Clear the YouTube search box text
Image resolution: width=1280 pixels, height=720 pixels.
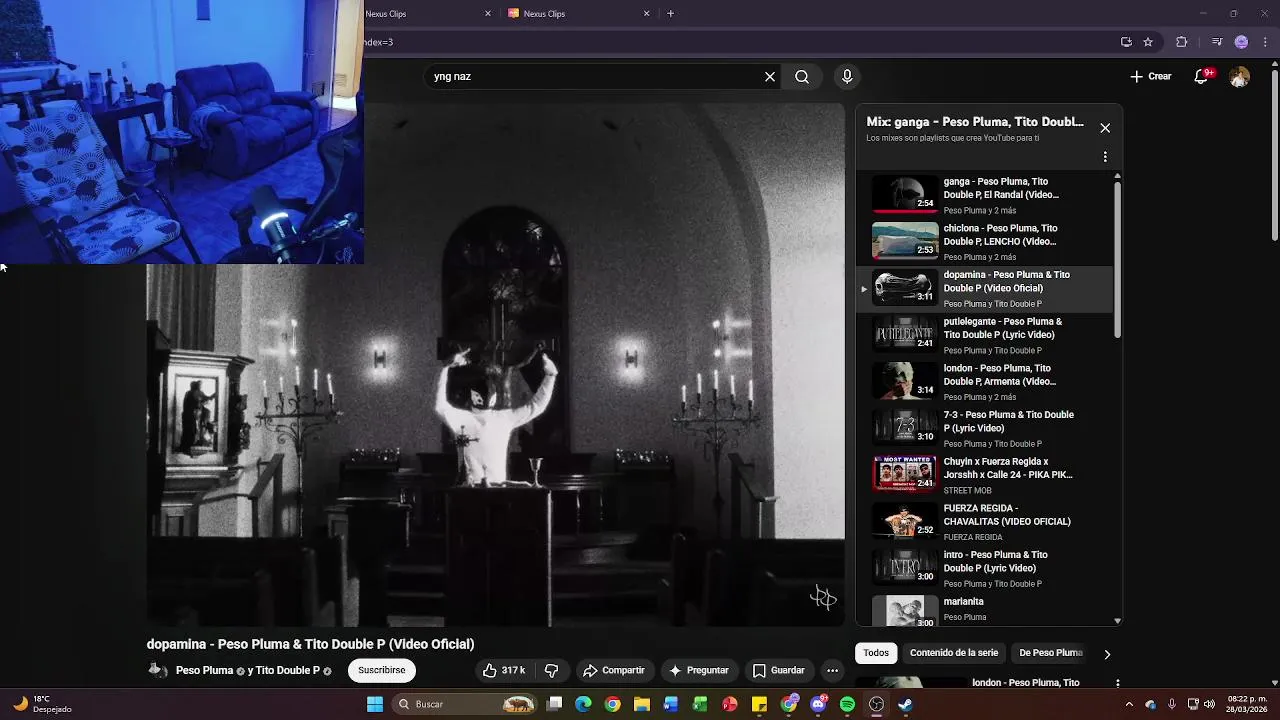click(770, 76)
